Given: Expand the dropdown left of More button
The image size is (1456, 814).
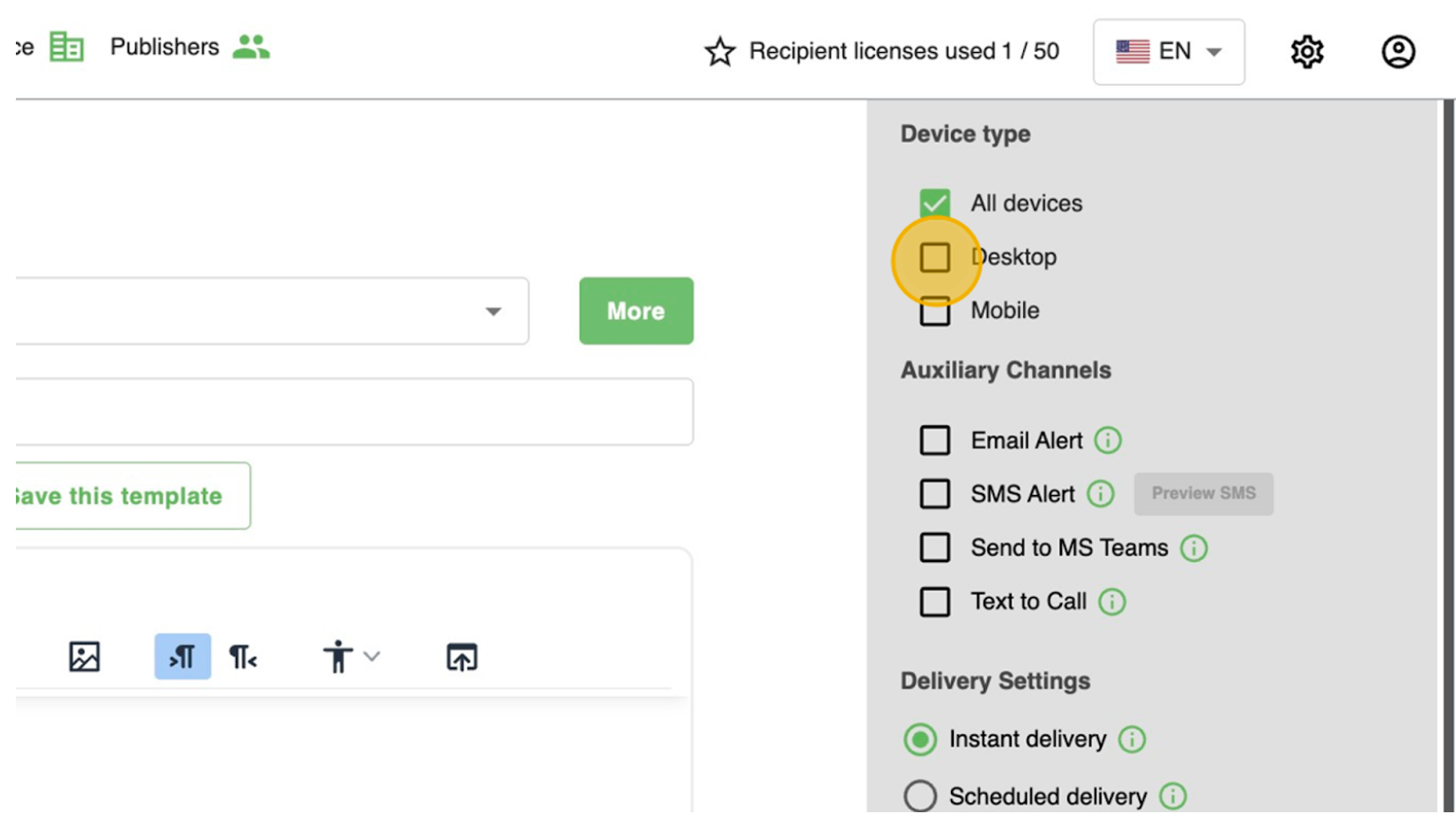Looking at the screenshot, I should point(493,311).
